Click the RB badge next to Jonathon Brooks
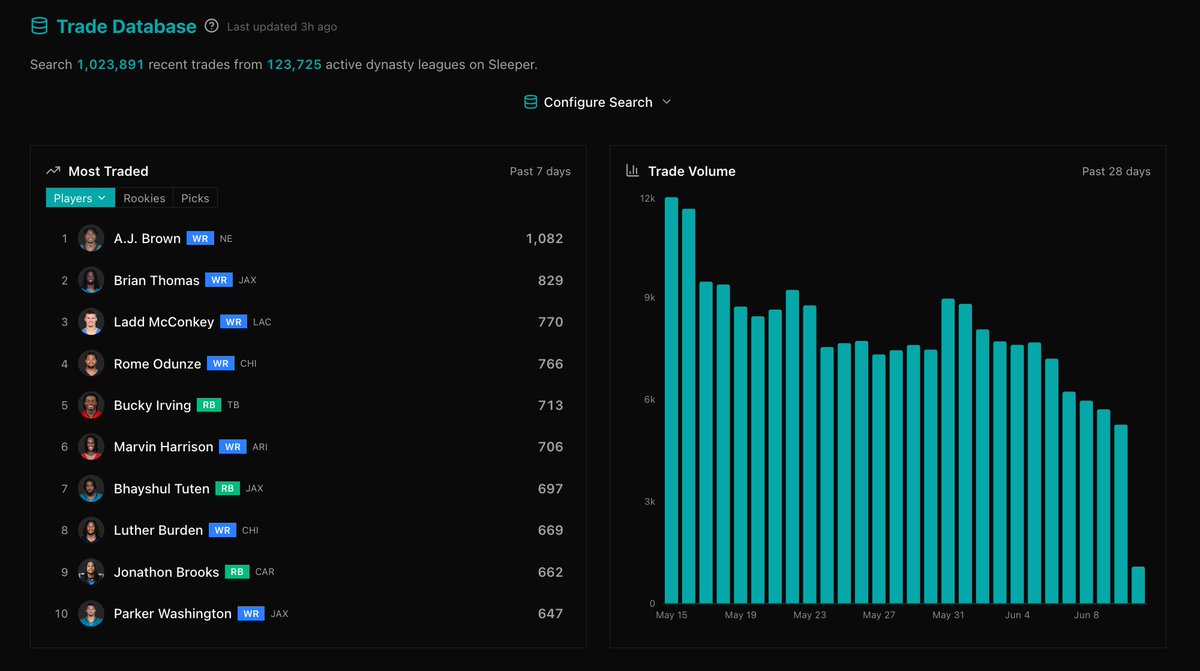Screen dimensions: 1200x671 pyautogui.click(x=238, y=572)
